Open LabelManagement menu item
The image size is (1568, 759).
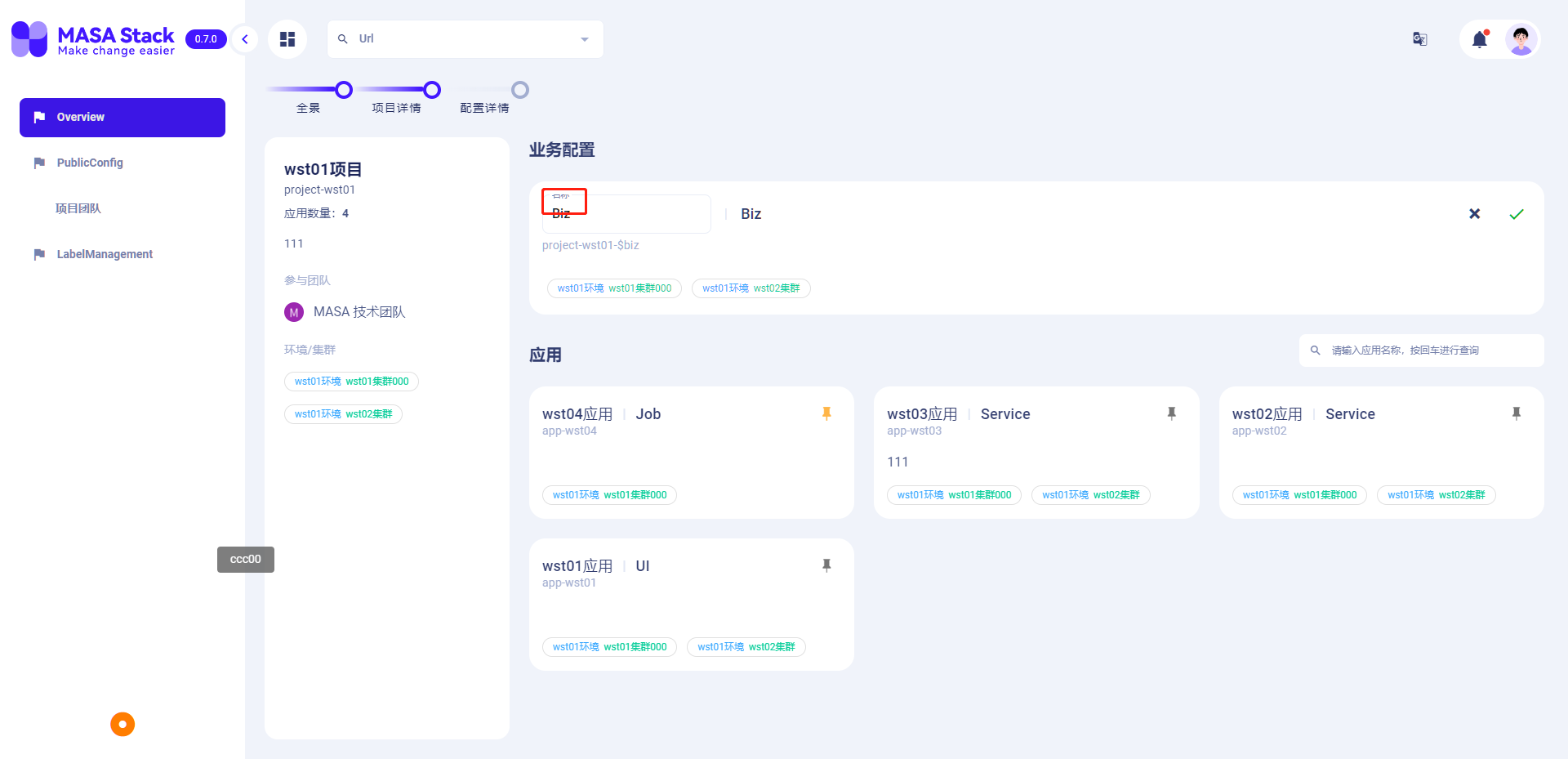[122, 255]
